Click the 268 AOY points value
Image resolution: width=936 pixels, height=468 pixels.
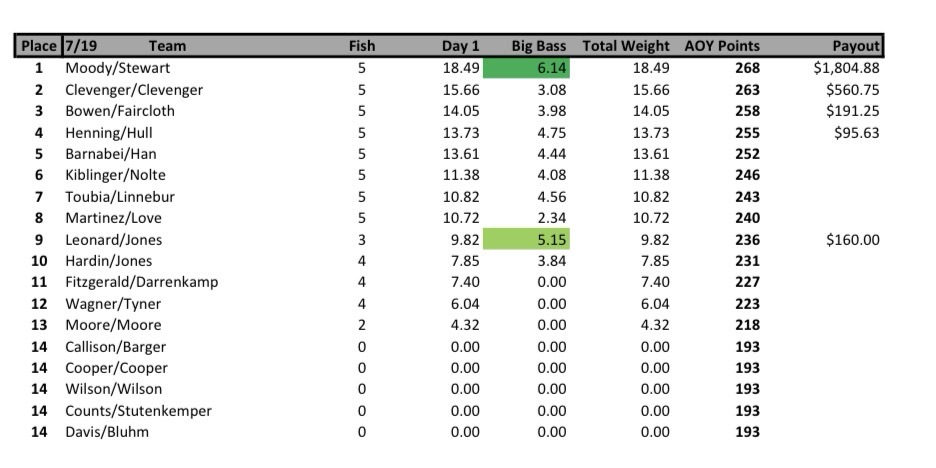(x=747, y=68)
